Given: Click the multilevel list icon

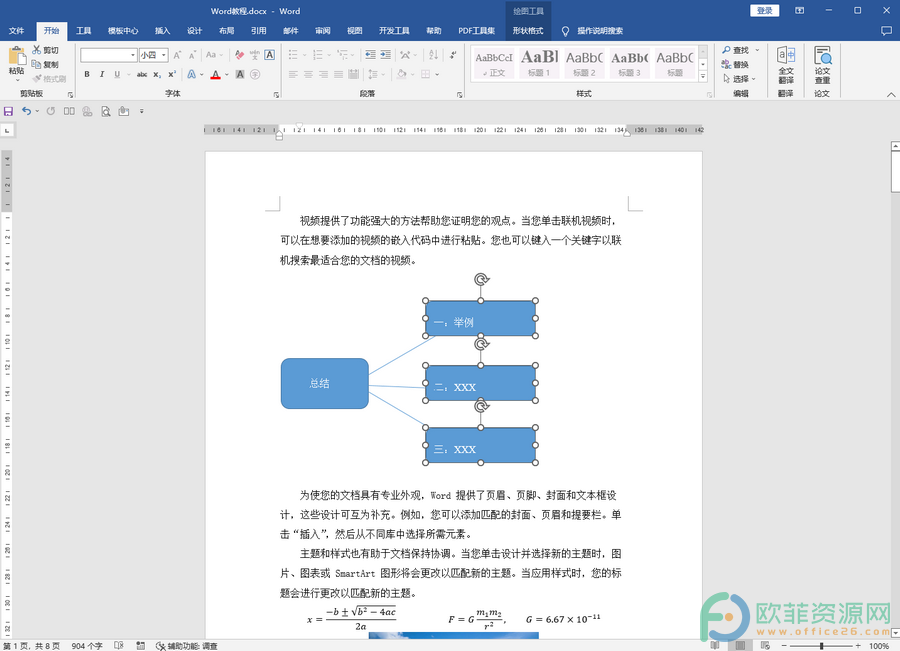Looking at the screenshot, I should coord(342,55).
